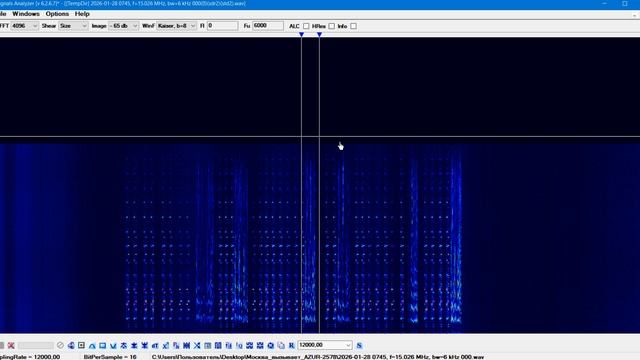Click the Fu upper frequency field showing 6000
The image size is (640, 360).
pos(268,26)
